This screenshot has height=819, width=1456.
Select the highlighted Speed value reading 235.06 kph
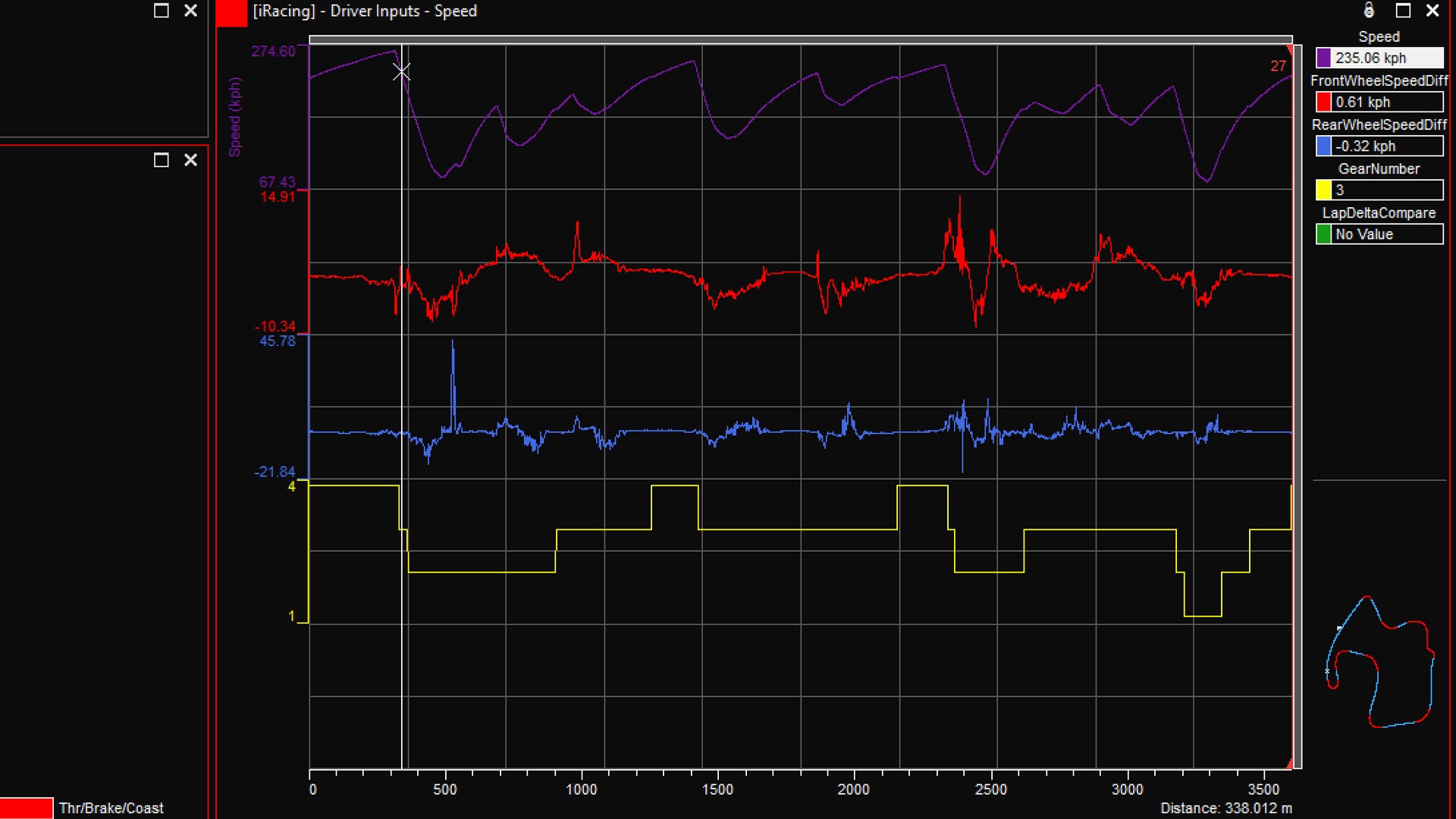[x=1380, y=58]
